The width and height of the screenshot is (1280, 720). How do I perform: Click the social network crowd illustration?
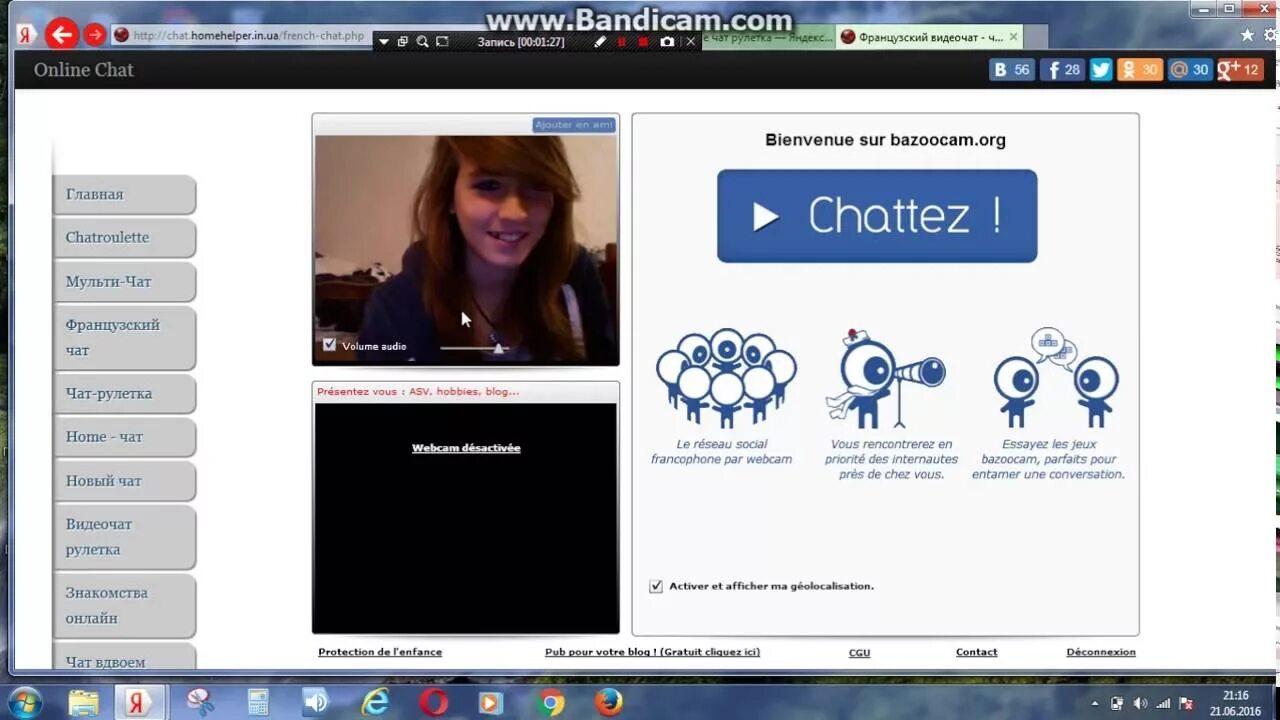tap(726, 377)
